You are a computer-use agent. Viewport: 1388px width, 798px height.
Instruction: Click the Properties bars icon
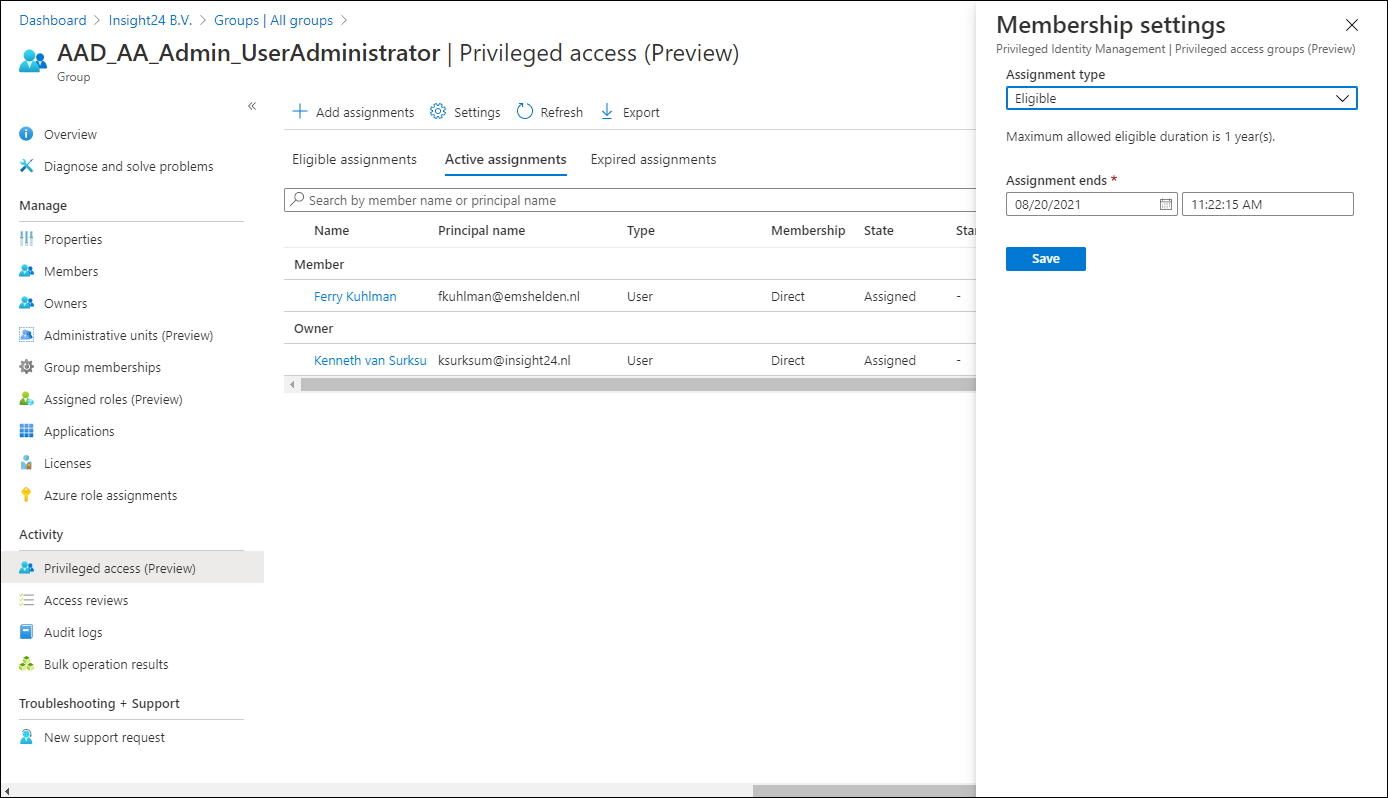point(27,239)
